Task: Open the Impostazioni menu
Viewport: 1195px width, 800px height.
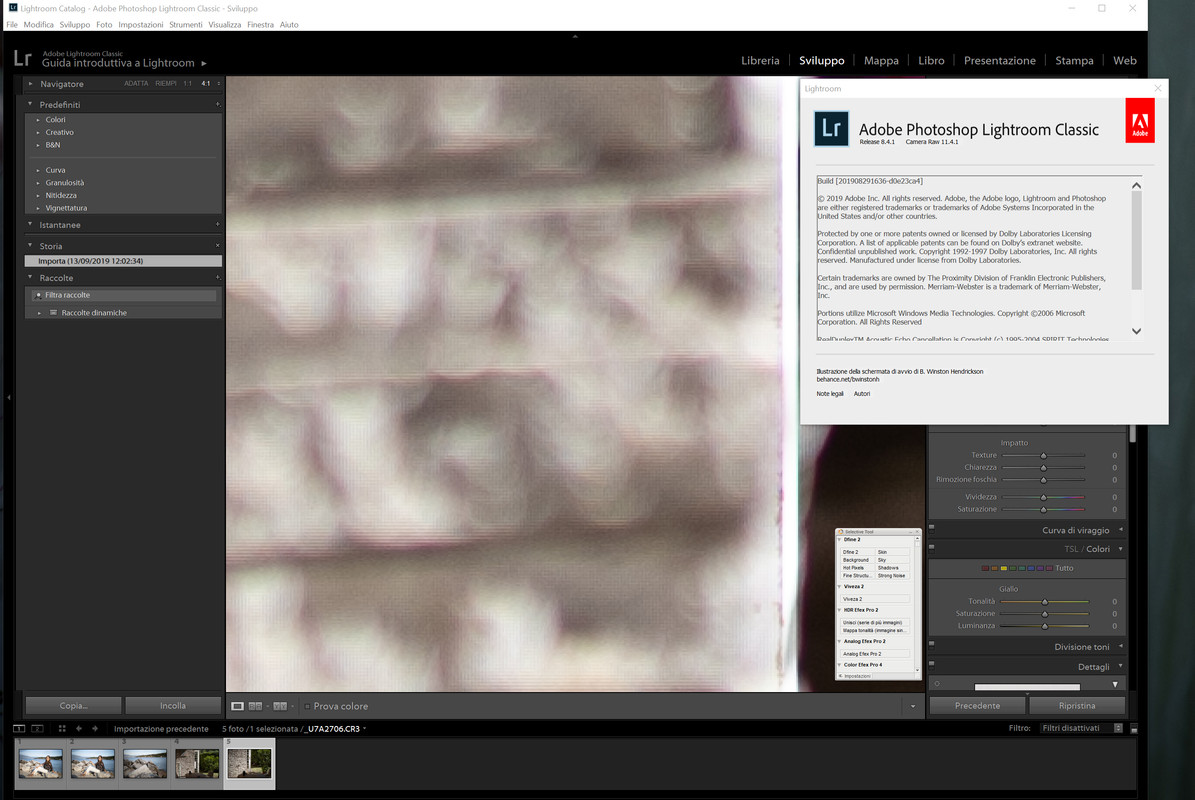Action: tap(140, 24)
